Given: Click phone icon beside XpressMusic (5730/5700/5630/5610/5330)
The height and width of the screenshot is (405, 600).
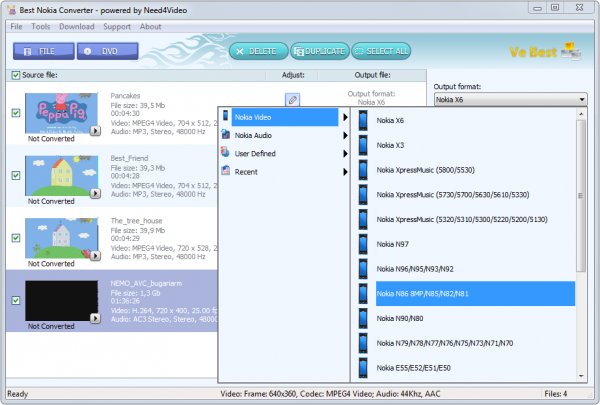Looking at the screenshot, I should pyautogui.click(x=363, y=195).
